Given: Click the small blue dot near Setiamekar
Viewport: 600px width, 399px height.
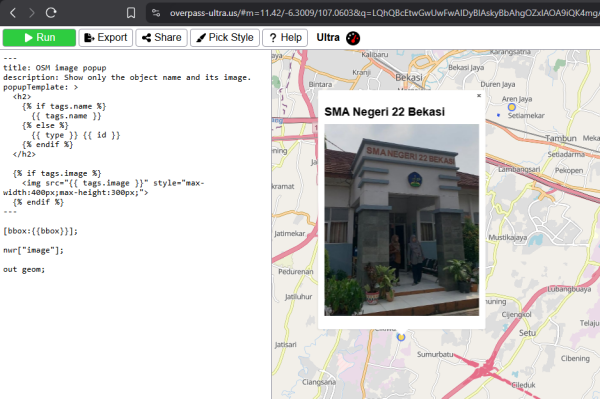Looking at the screenshot, I should (x=498, y=115).
